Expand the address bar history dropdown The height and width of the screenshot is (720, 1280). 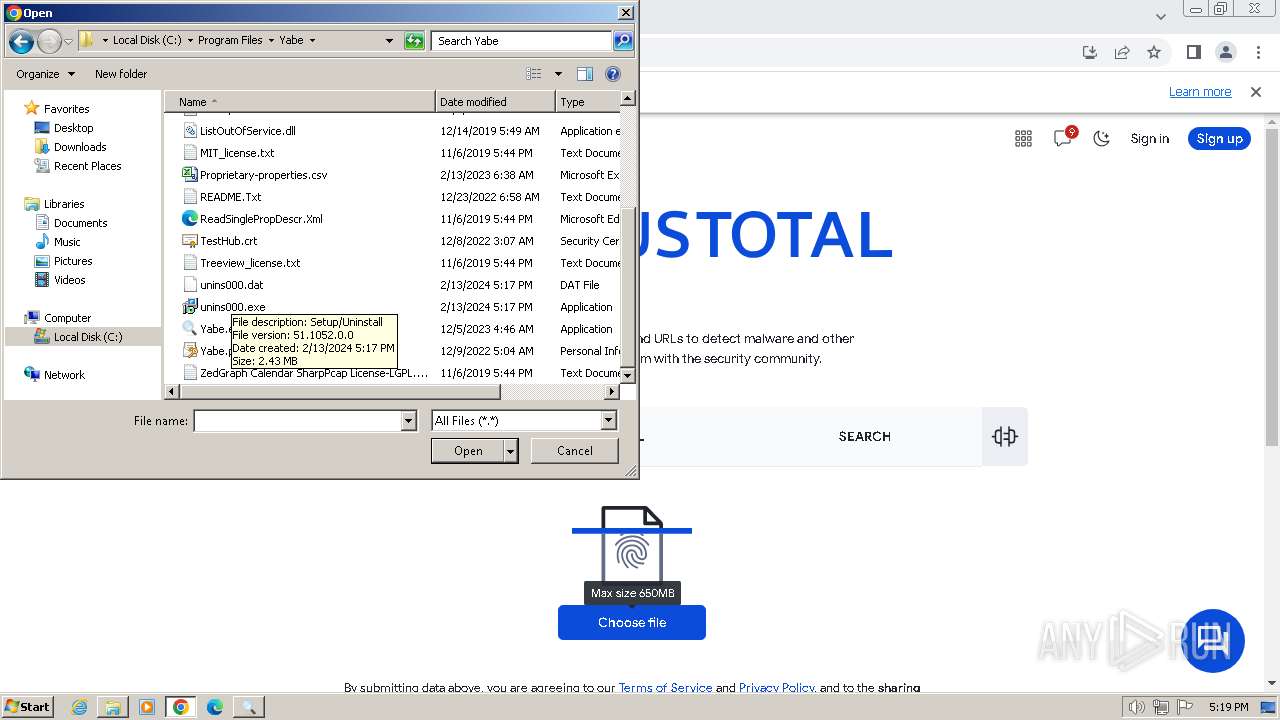[389, 41]
